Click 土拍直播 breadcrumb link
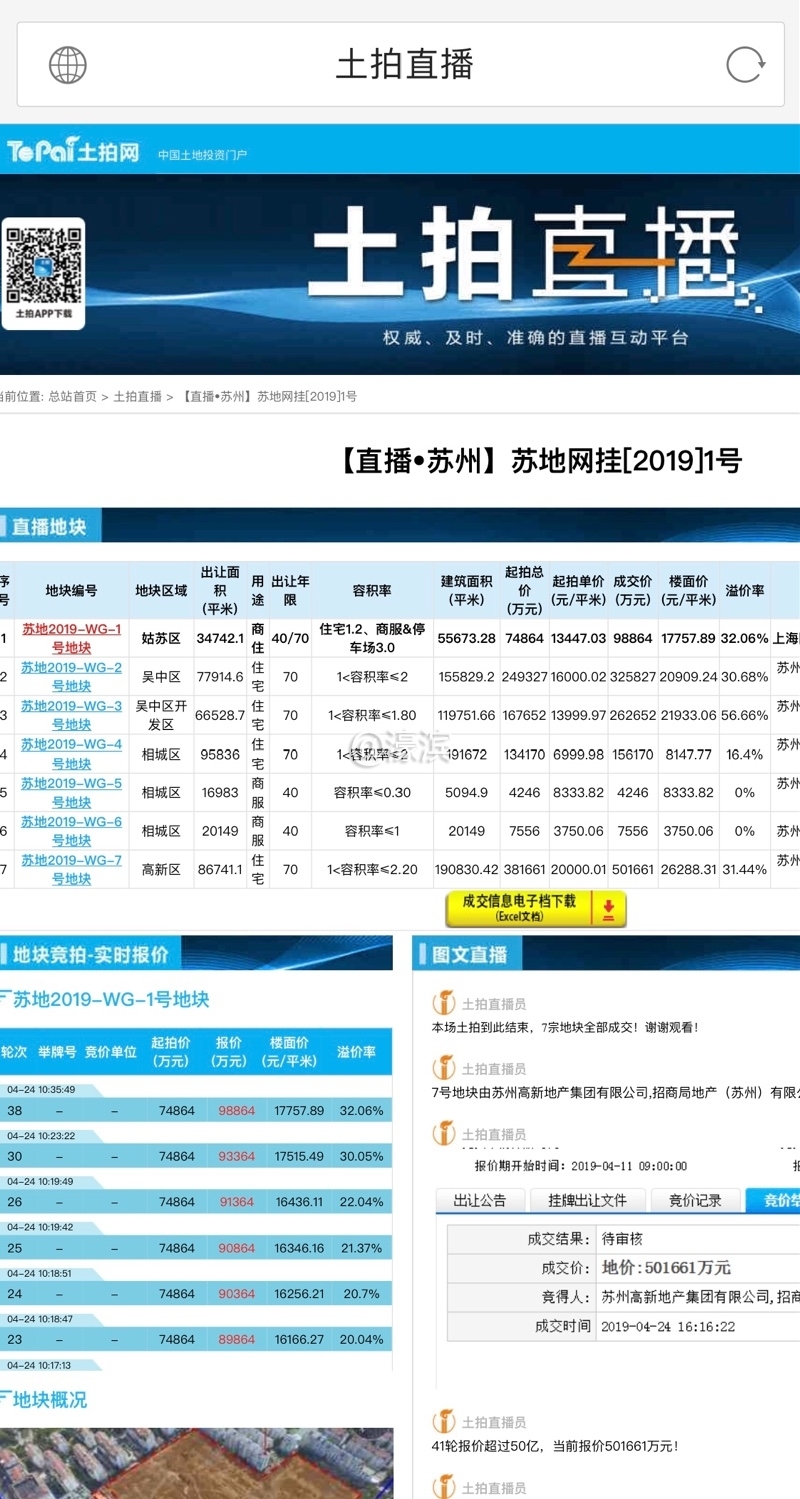This screenshot has height=1499, width=800. point(137,396)
